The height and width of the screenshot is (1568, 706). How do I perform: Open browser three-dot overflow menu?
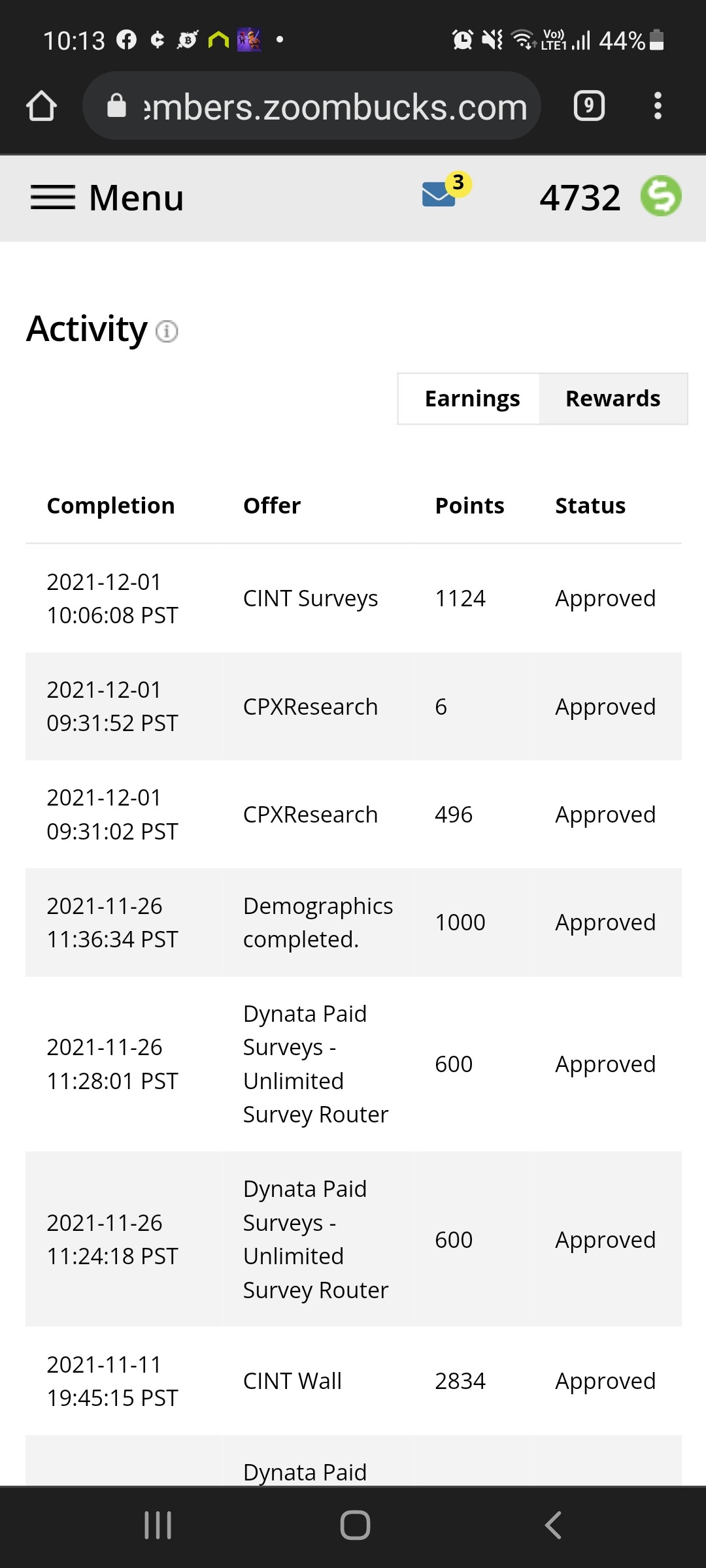[658, 106]
